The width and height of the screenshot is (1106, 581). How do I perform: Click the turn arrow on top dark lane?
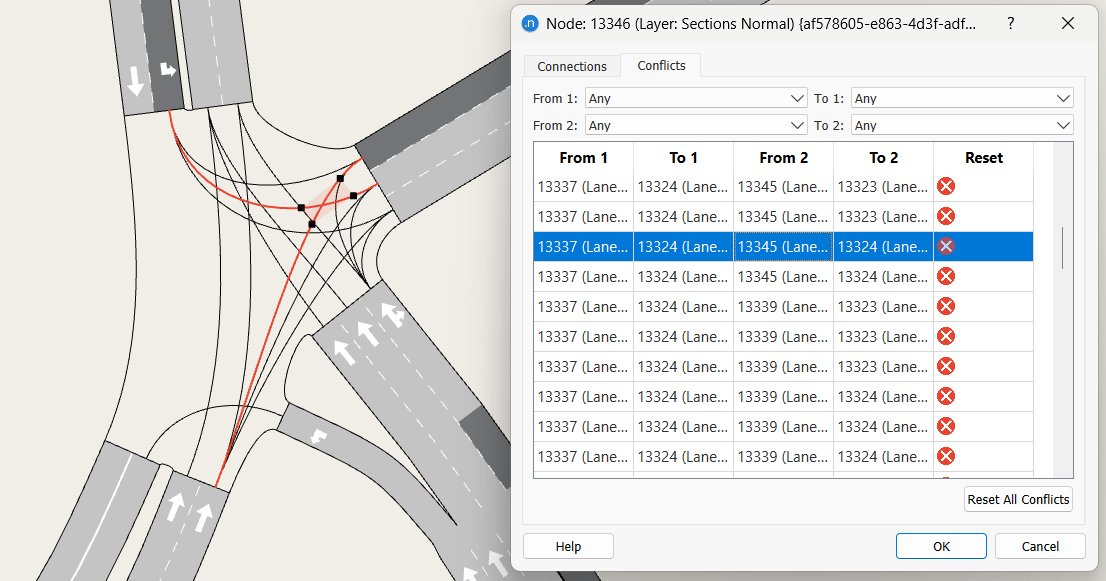pos(168,70)
